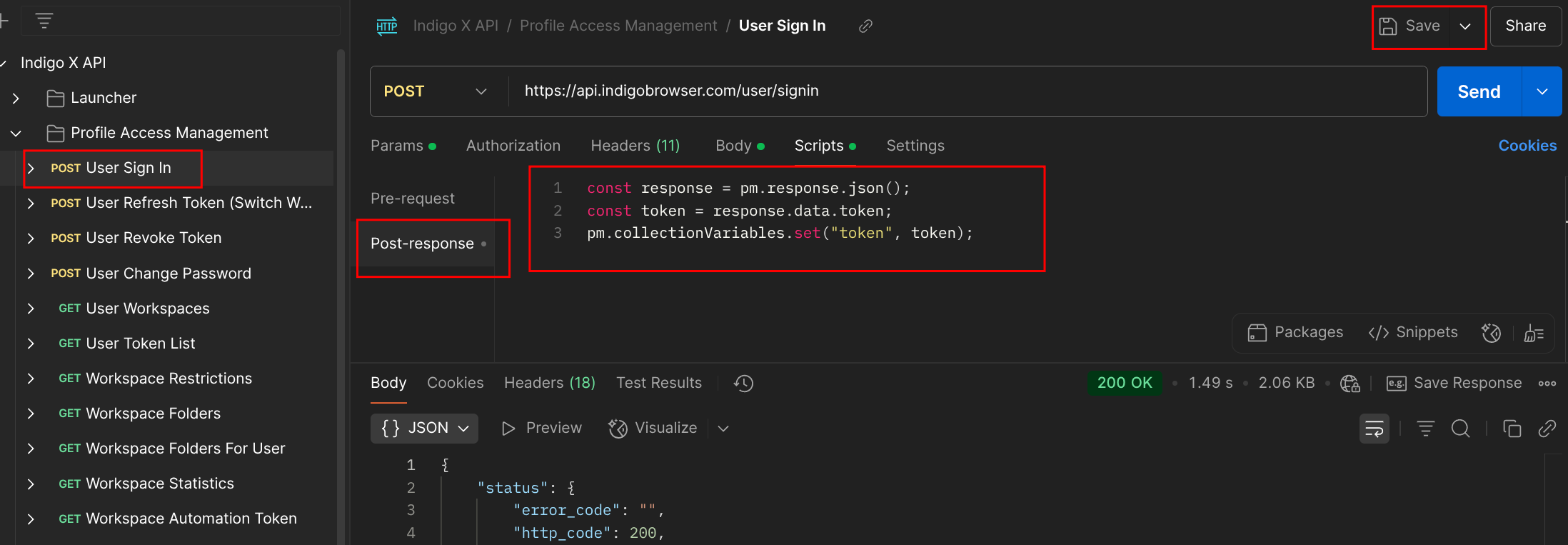Open the Send options dropdown arrow
Screen dimensions: 1568x545
pos(1542,91)
